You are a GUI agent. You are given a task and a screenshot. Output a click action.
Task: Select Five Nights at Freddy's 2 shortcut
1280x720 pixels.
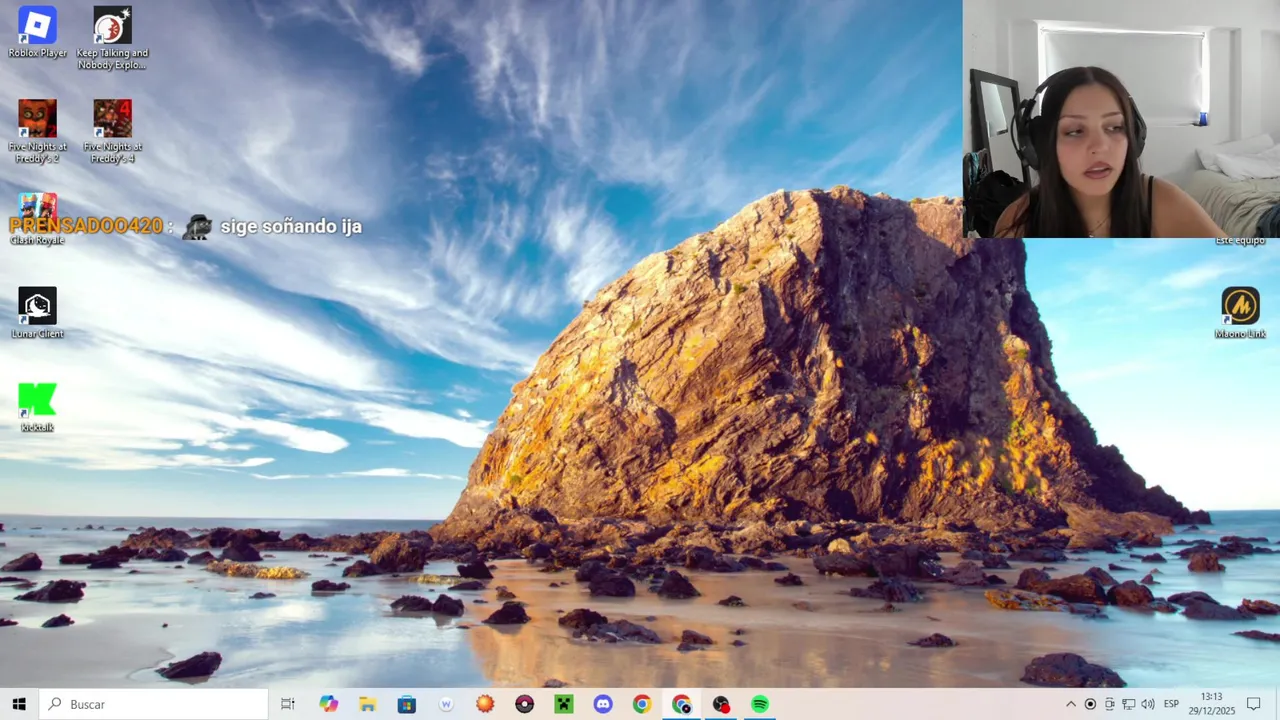37,131
